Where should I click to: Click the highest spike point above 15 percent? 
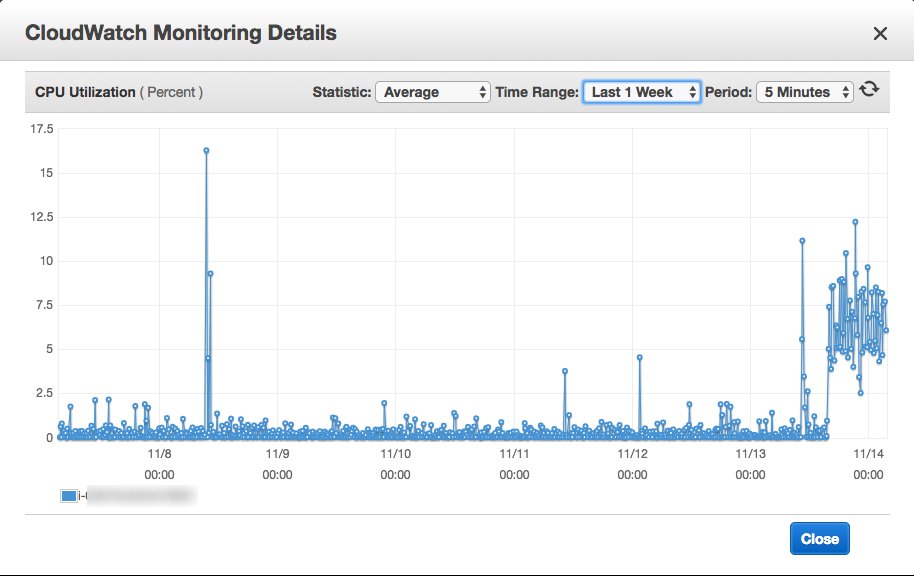206,151
